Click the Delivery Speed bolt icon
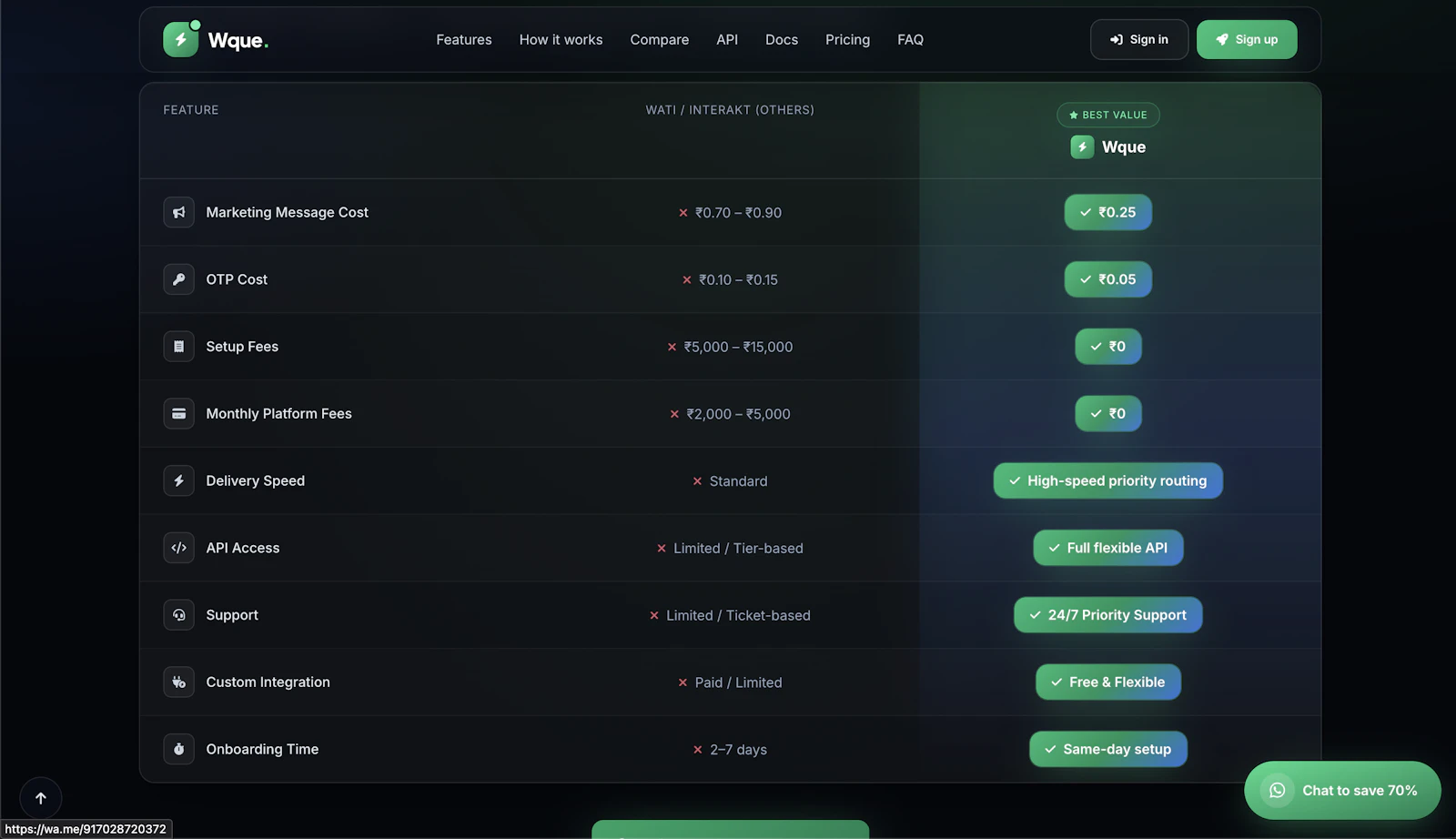Screen dimensions: 1456x839 pyautogui.click(x=178, y=480)
